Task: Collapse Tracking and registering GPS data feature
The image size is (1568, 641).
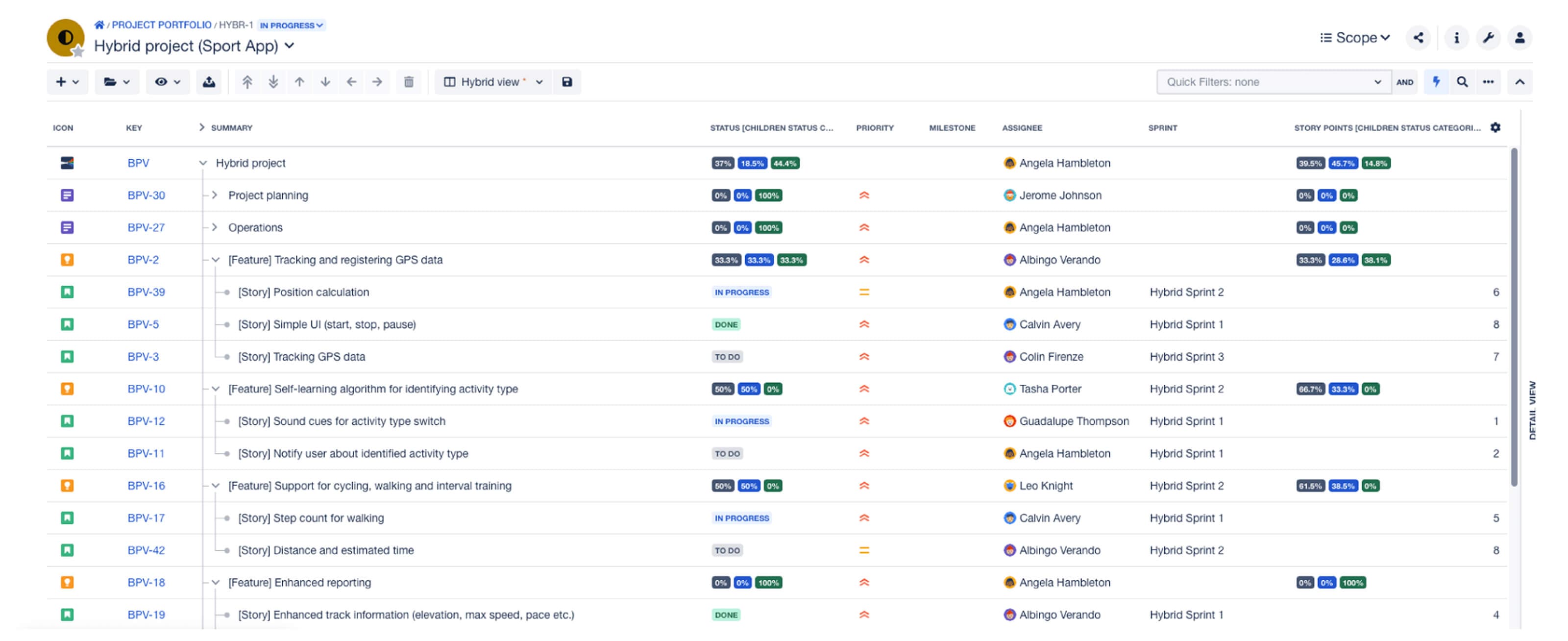Action: [216, 260]
